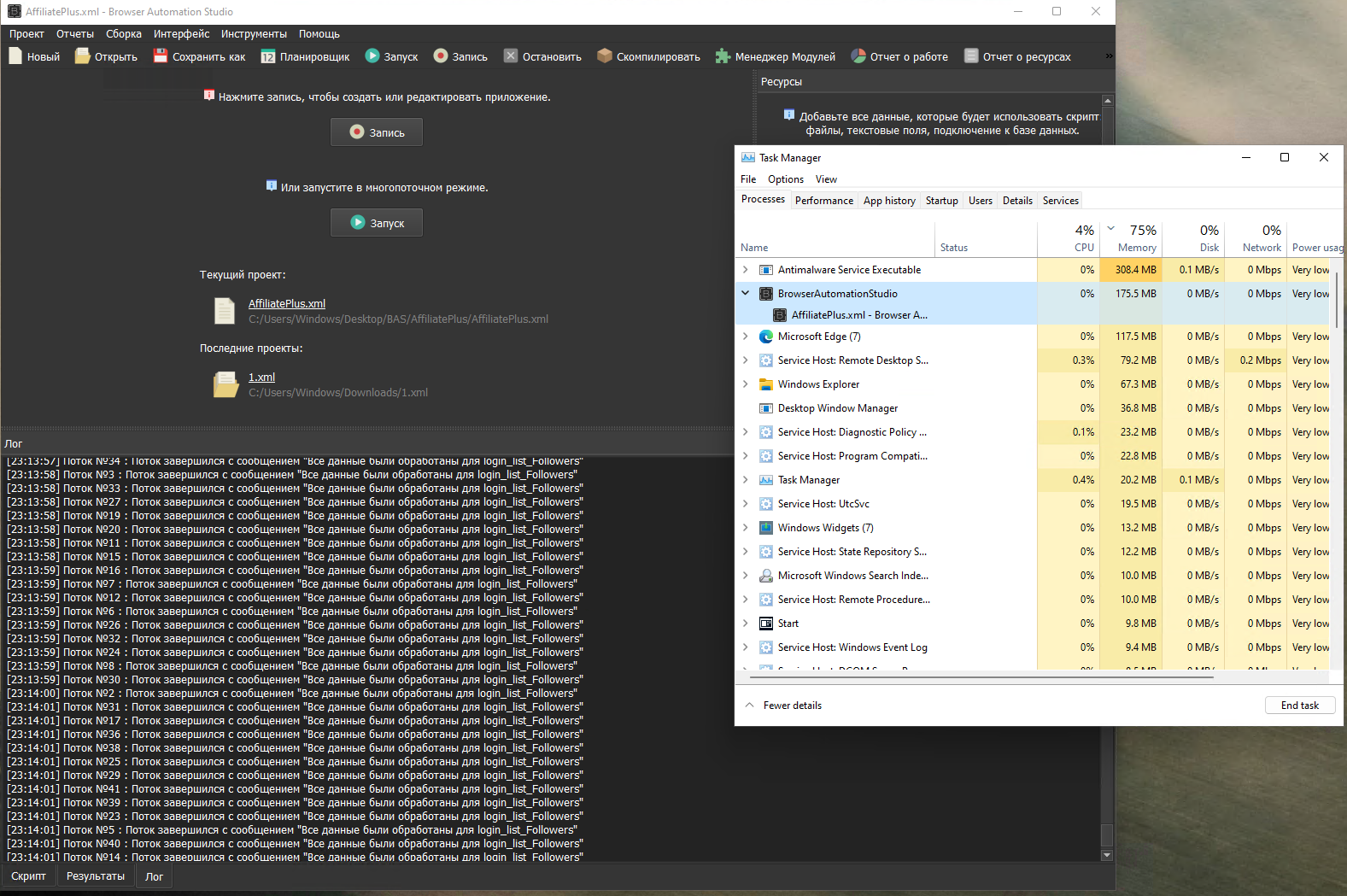Image resolution: width=1347 pixels, height=896 pixels.
Task: Open a project with Открыть toolbar icon
Action: click(83, 56)
